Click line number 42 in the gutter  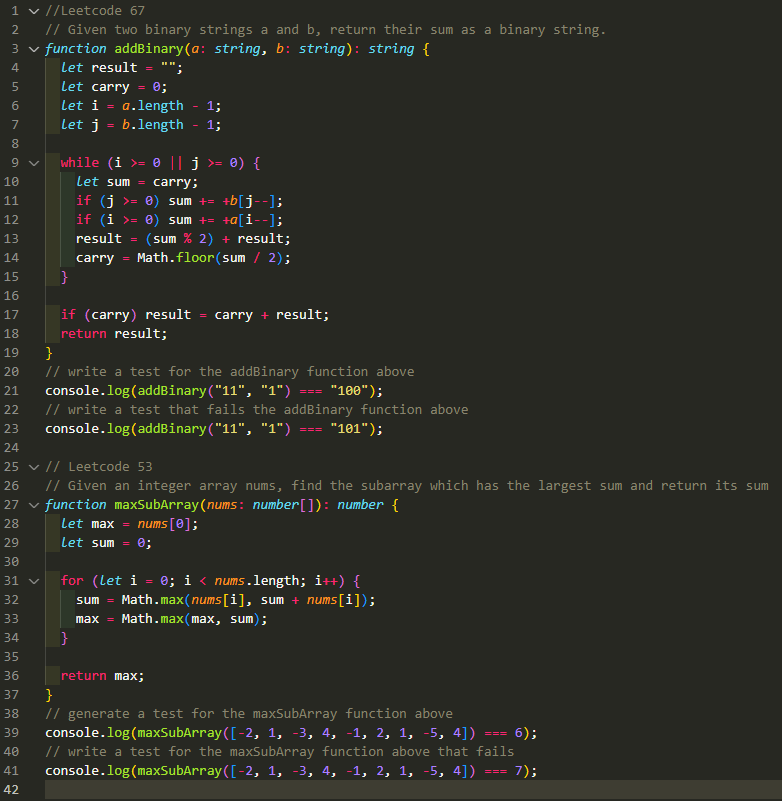[11, 790]
